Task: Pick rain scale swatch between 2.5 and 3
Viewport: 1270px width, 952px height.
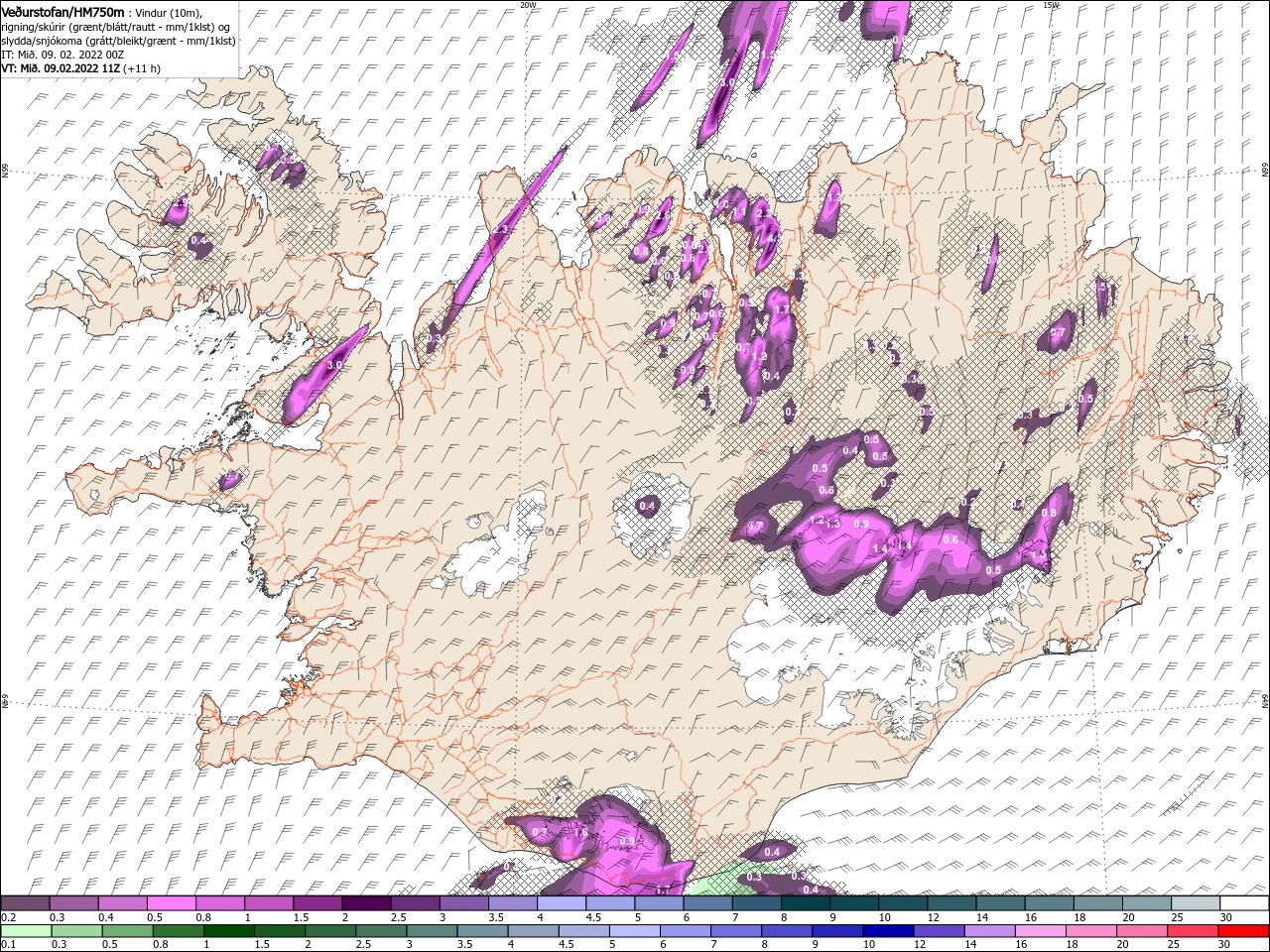Action: [381, 931]
